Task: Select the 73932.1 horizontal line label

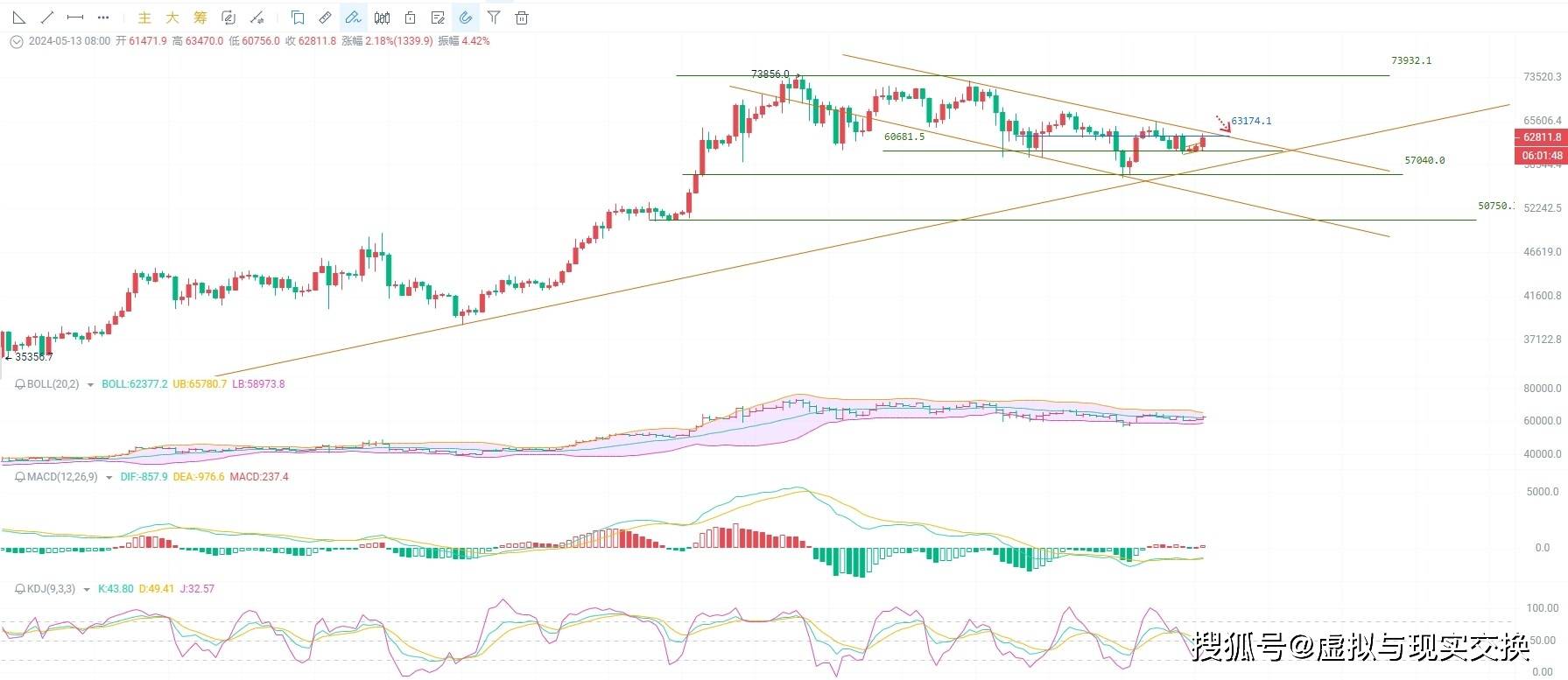Action: 1411,60
